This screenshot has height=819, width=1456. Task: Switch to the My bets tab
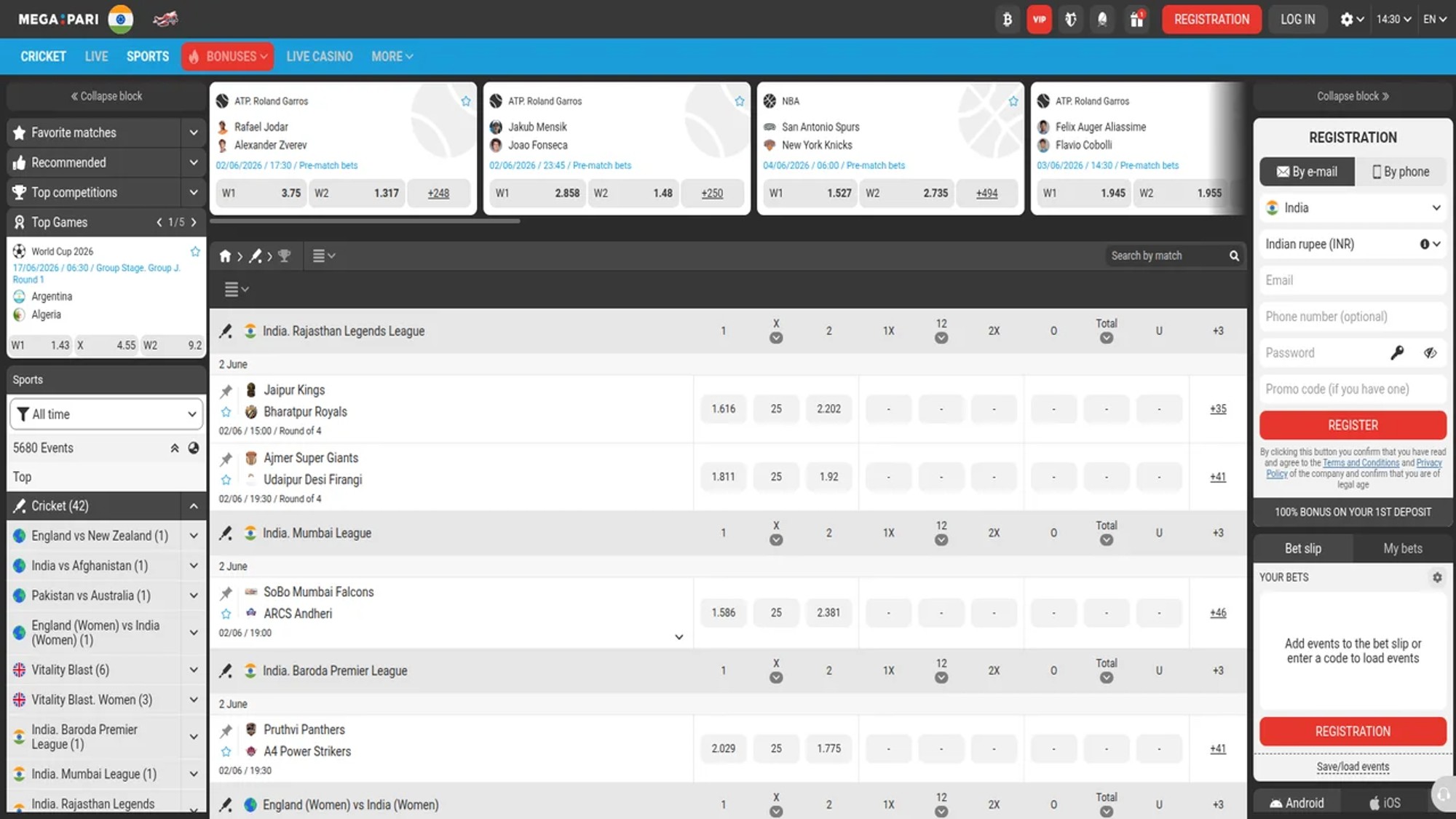(x=1402, y=548)
